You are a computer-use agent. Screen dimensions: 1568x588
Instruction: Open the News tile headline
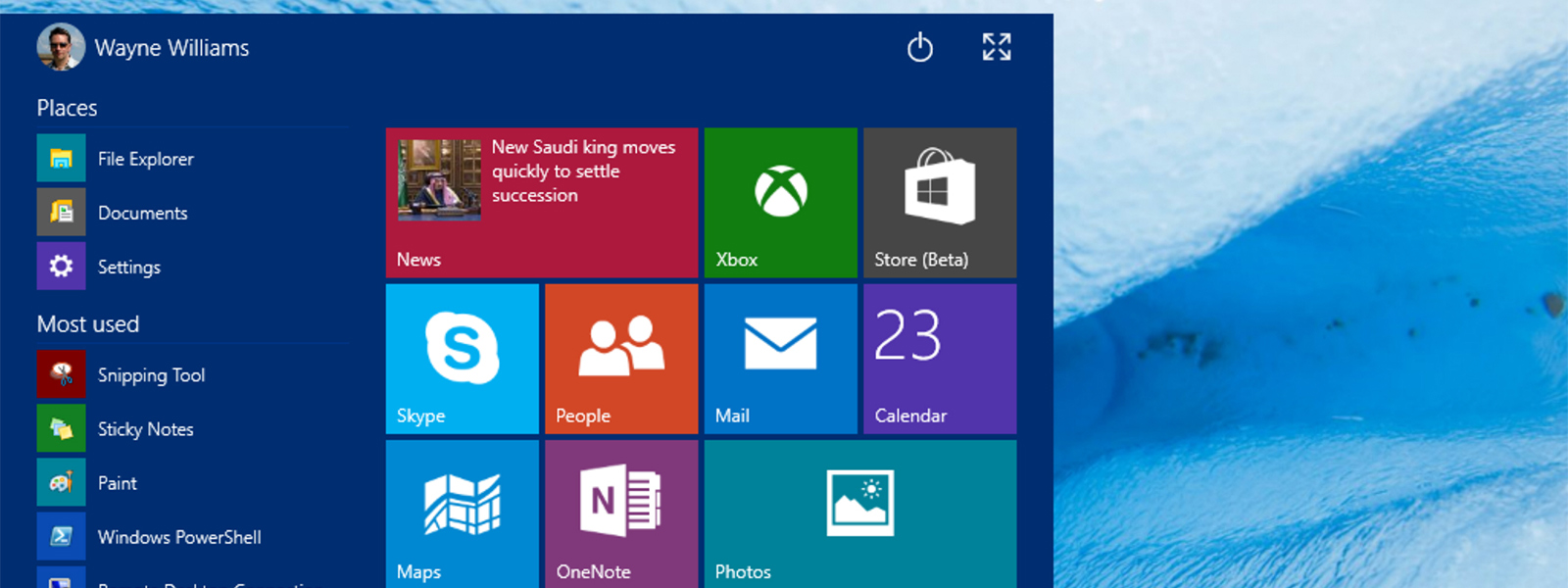[583, 171]
